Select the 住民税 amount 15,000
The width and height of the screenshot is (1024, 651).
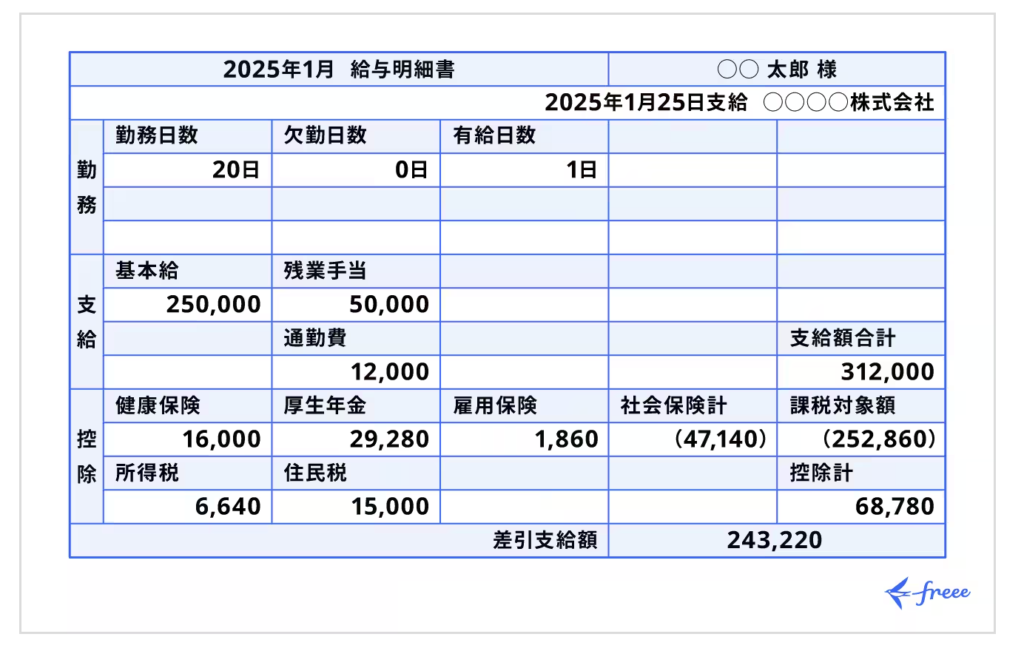point(389,507)
